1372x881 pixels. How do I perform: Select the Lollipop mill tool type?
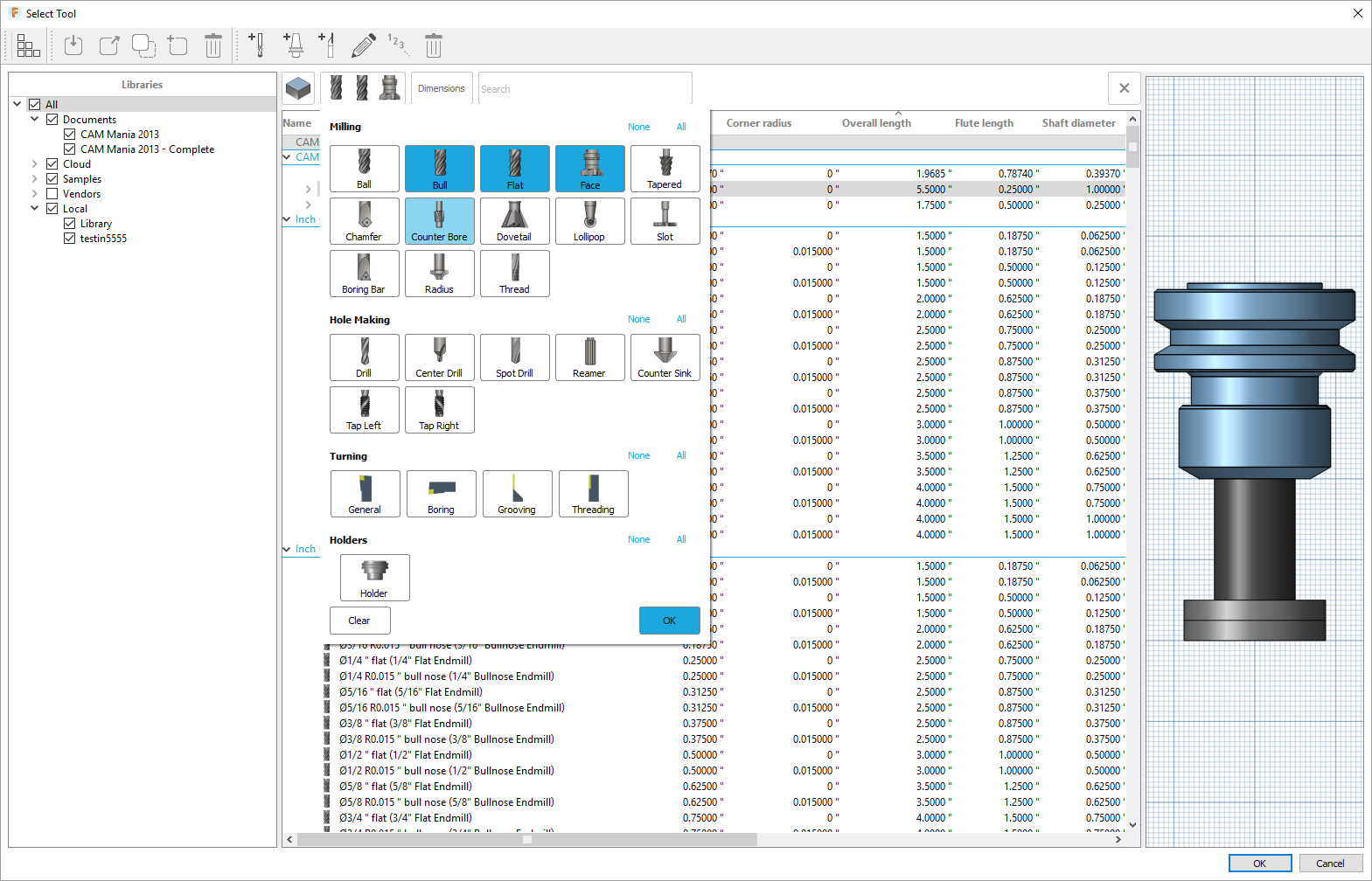[x=590, y=221]
